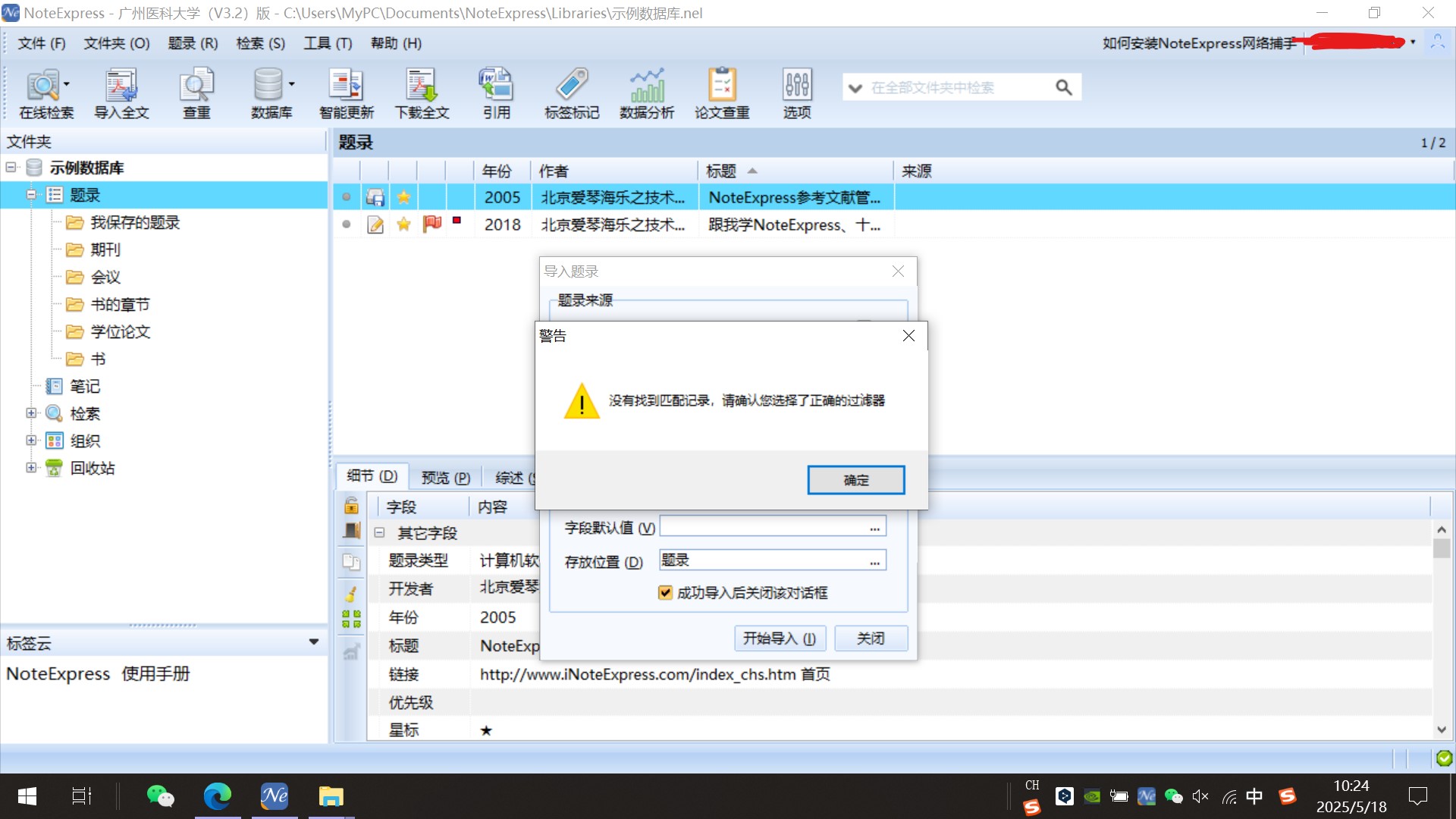Collapse the 其它字段 group in details
The image size is (1456, 819).
tap(380, 532)
